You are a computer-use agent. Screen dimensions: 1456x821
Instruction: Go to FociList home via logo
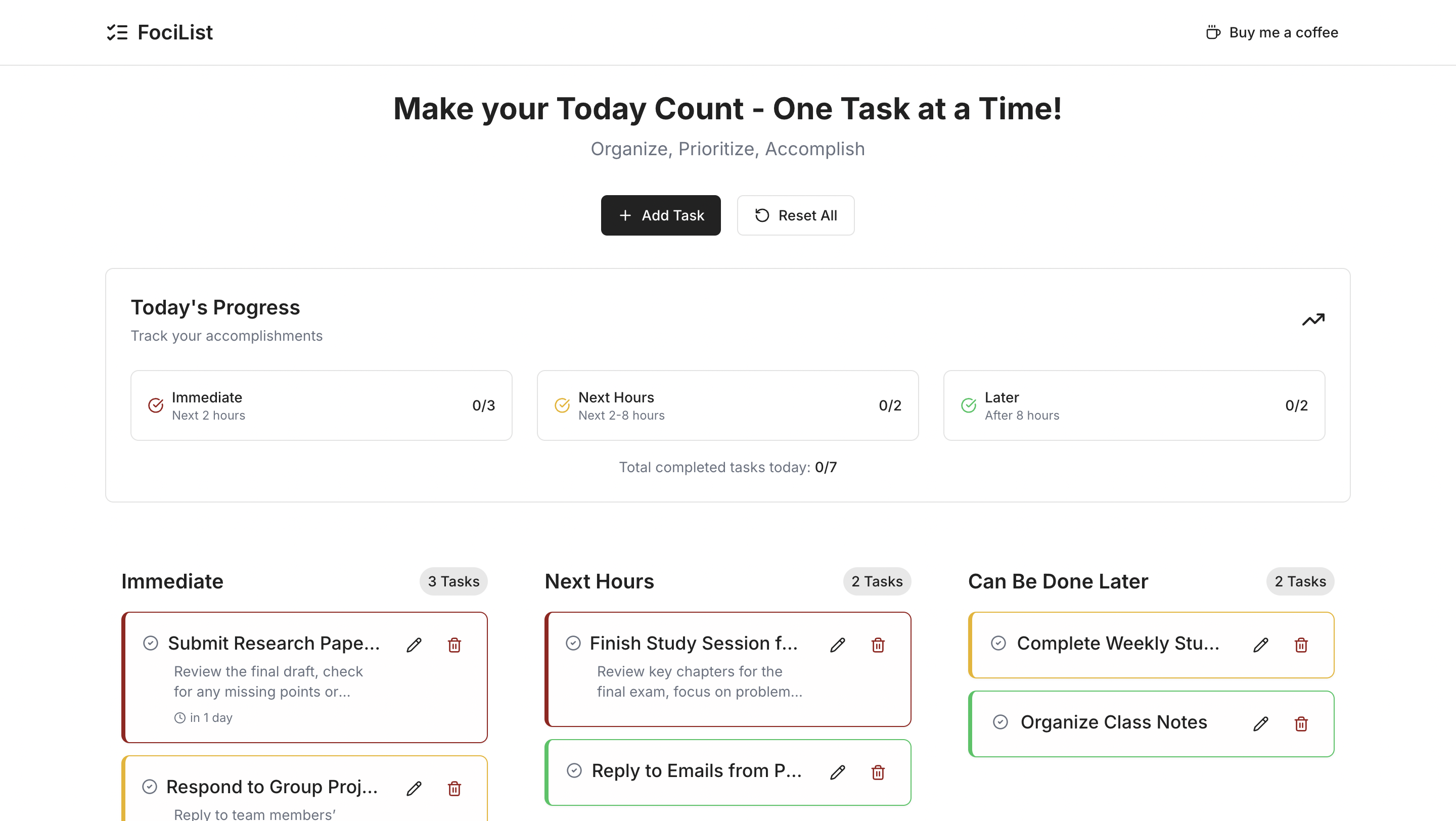click(160, 32)
